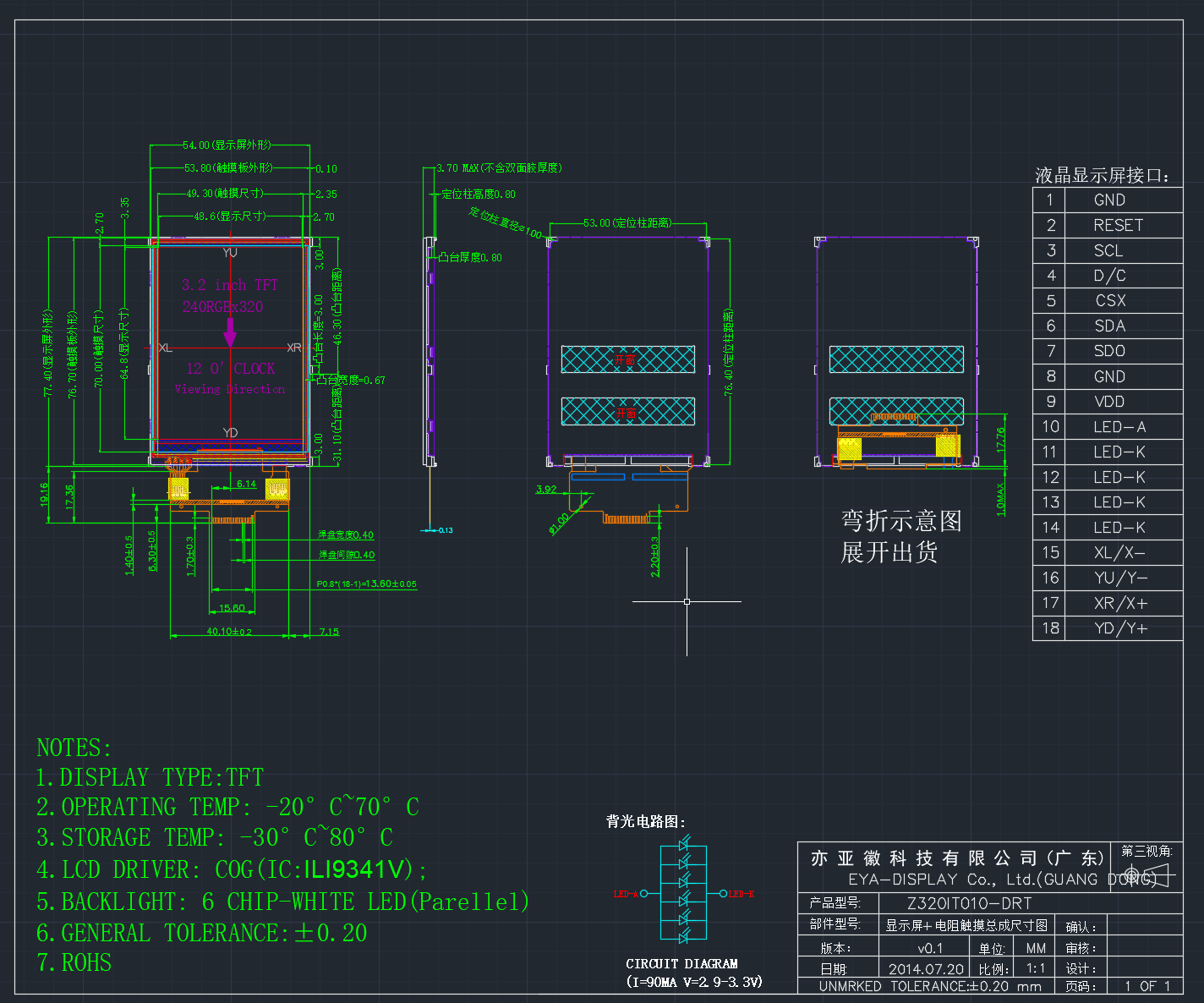Viewport: 1204px width, 1003px height.
Task: Click the VDD pin label
Action: point(1109,402)
